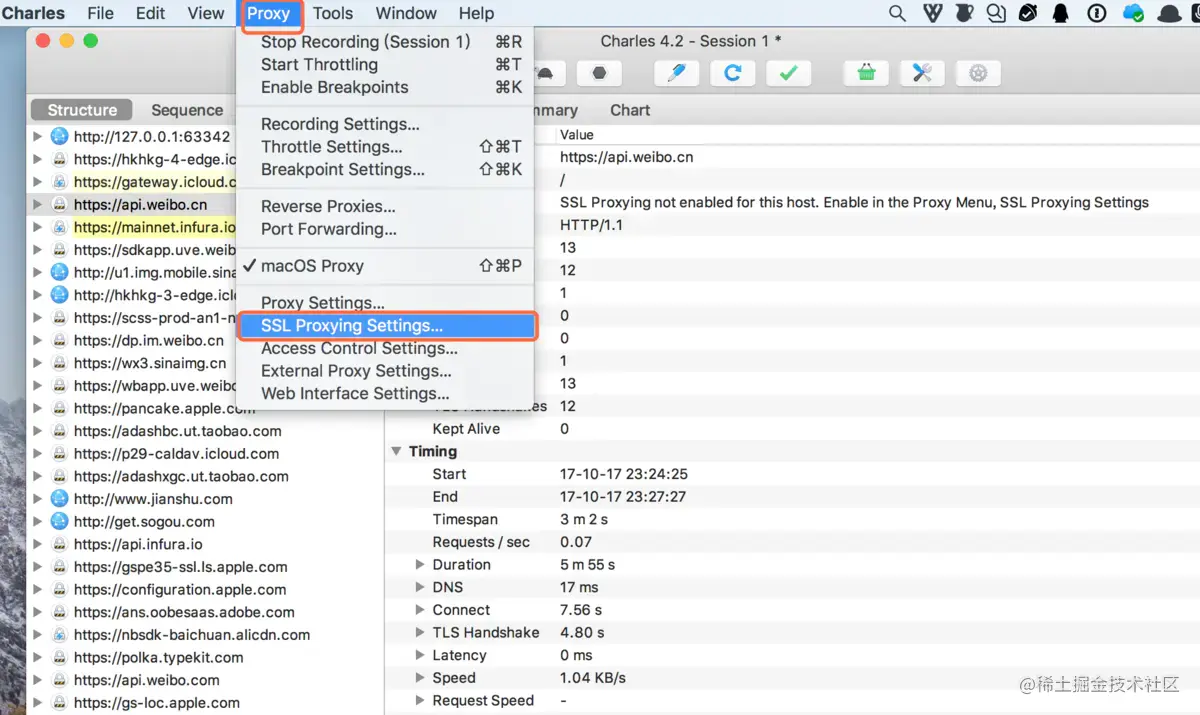Select Throttle Settings... menu entry

pos(385,147)
